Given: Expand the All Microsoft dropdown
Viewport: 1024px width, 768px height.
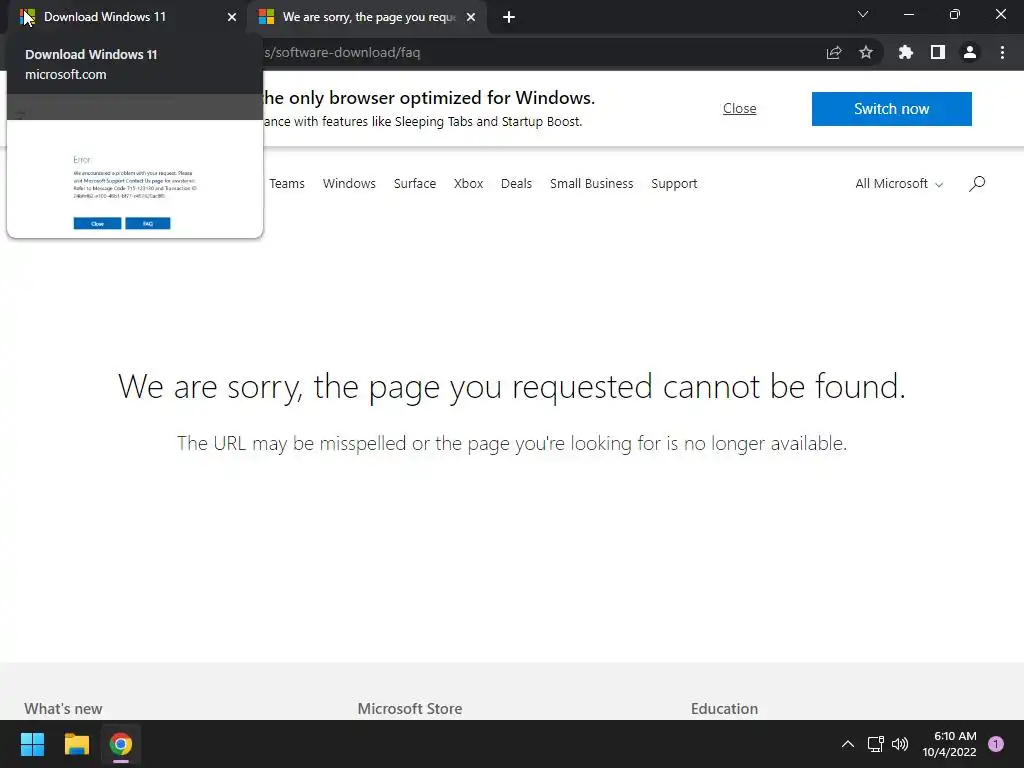Looking at the screenshot, I should pyautogui.click(x=899, y=184).
